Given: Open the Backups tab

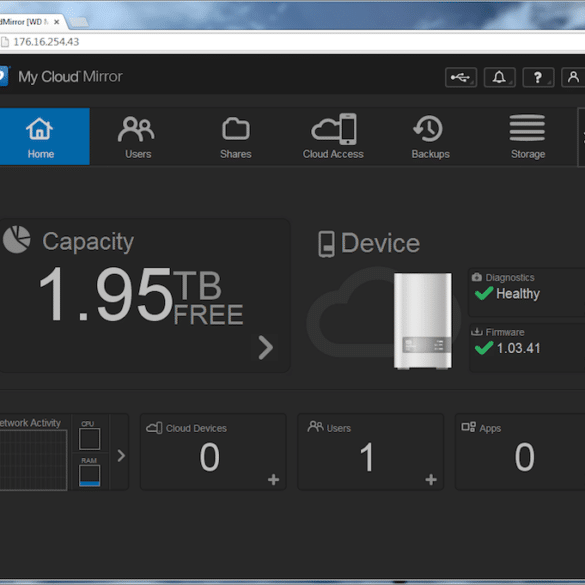Looking at the screenshot, I should 431,137.
